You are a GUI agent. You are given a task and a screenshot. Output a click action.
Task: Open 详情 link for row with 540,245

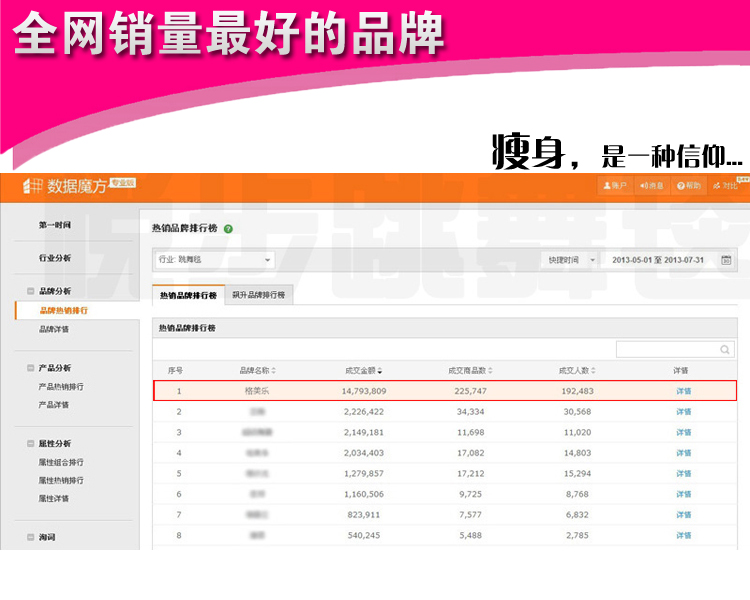(x=684, y=535)
